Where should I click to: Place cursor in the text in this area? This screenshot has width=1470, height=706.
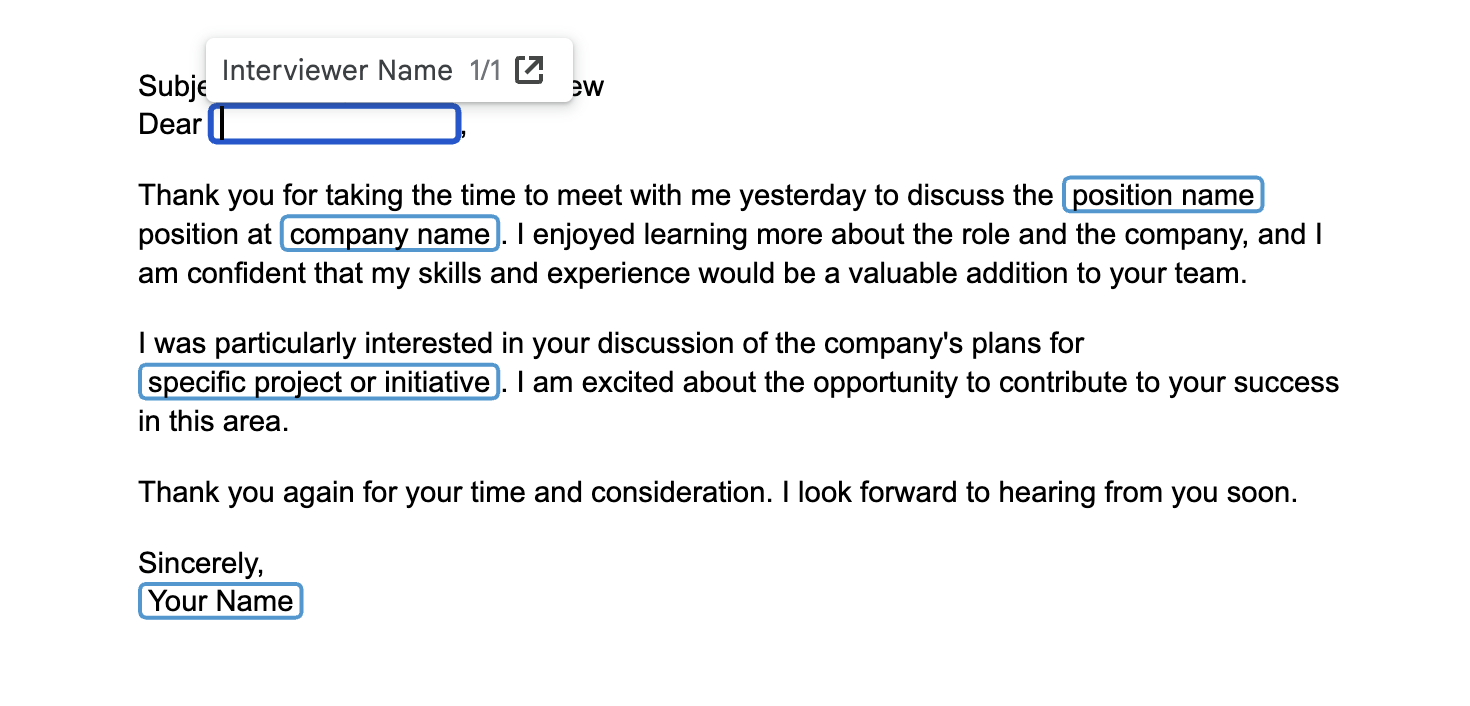[x=213, y=422]
